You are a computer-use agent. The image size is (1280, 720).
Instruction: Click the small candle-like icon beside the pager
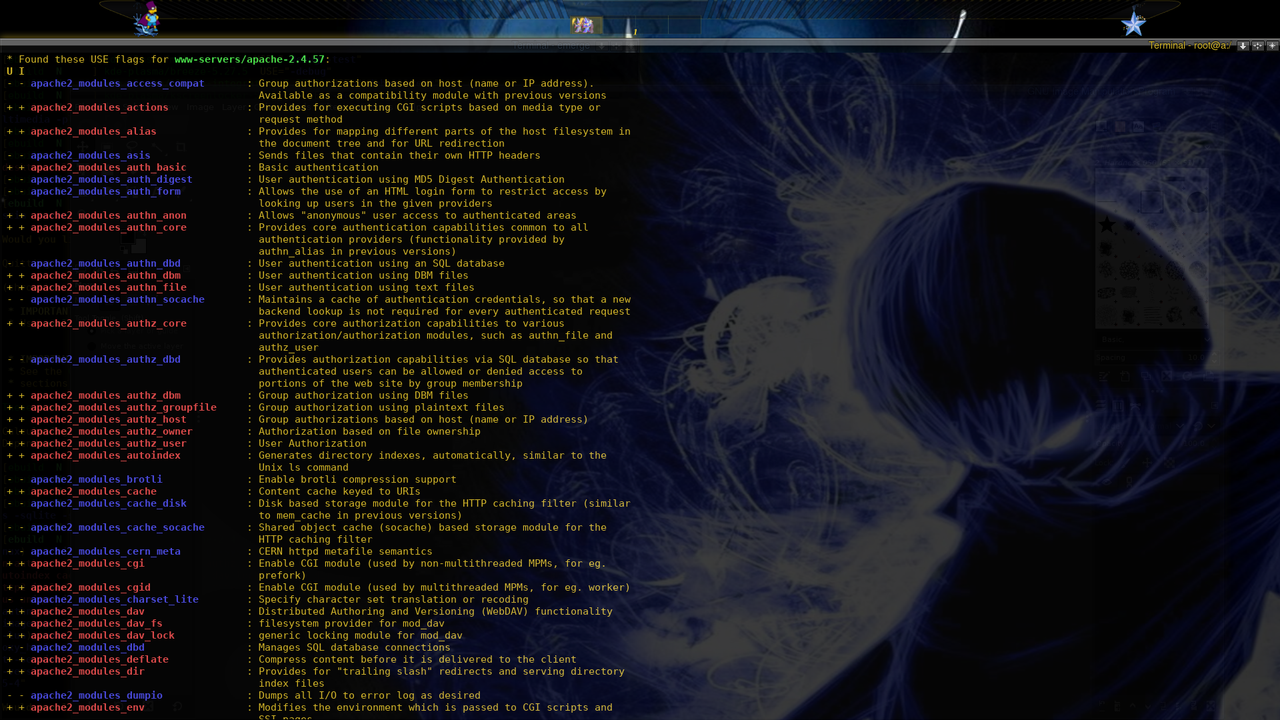[630, 28]
